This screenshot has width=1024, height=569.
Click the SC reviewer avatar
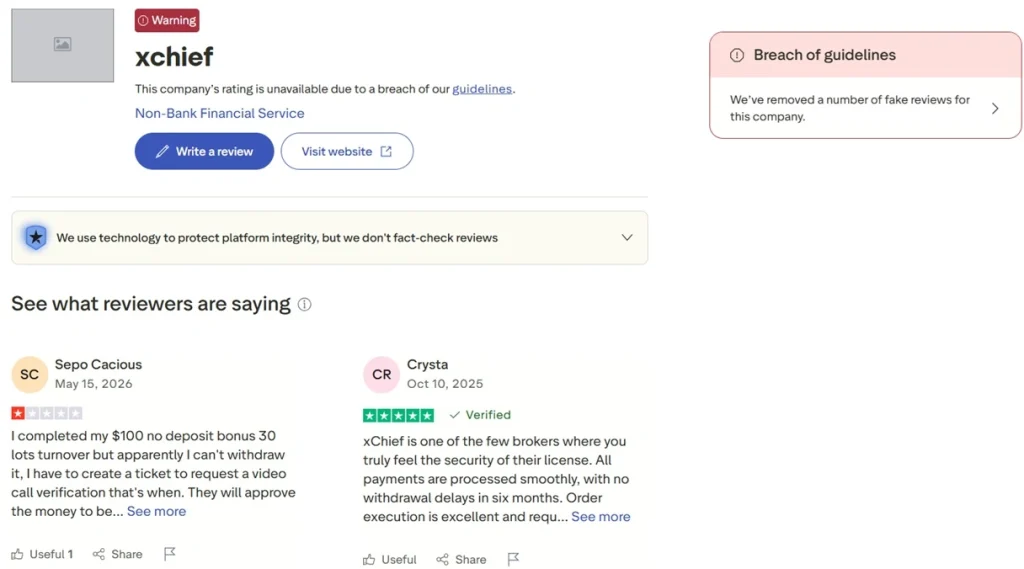click(29, 374)
